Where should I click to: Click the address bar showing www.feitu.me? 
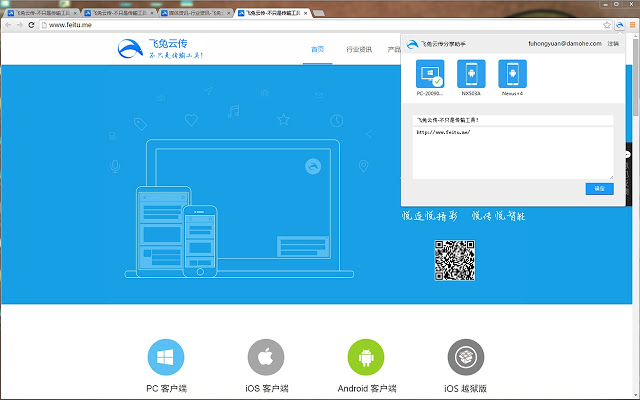pos(320,25)
